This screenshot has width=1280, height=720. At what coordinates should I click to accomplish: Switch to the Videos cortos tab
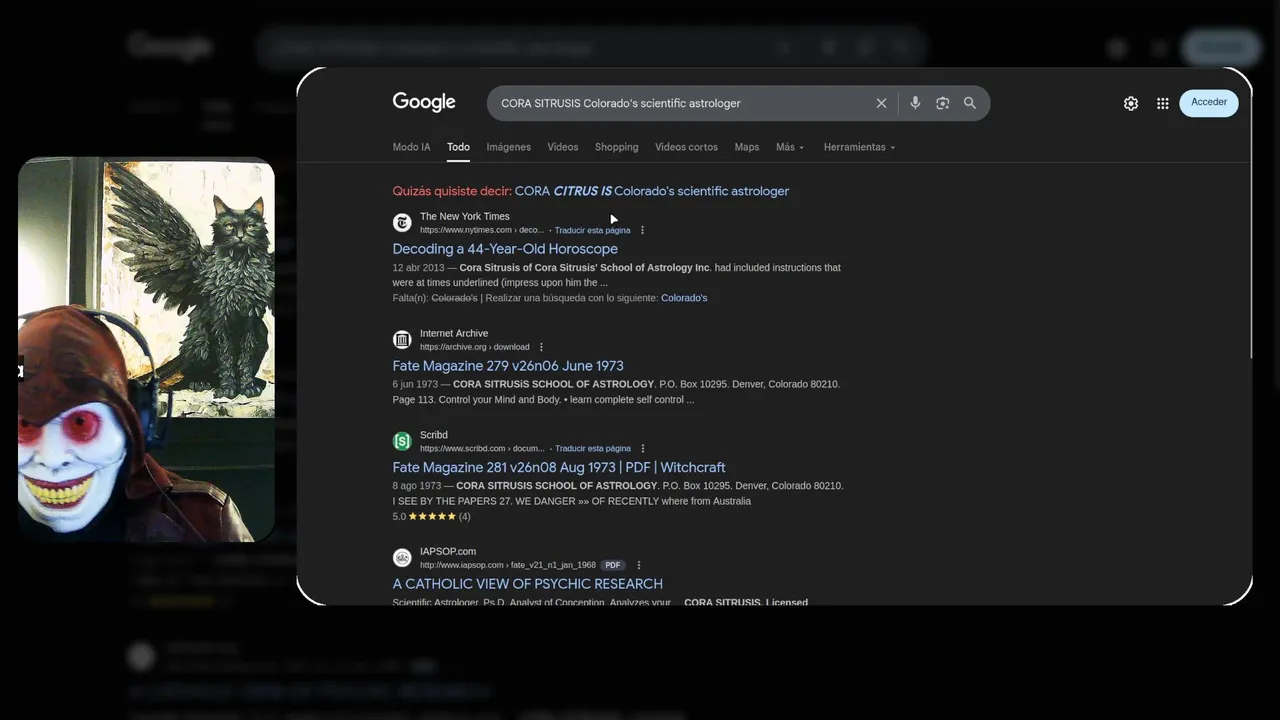tap(686, 147)
